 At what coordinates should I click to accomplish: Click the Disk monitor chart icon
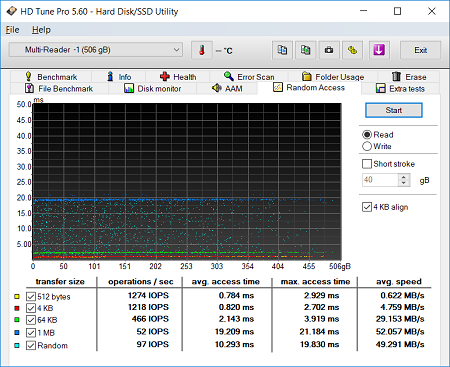pyautogui.click(x=129, y=89)
